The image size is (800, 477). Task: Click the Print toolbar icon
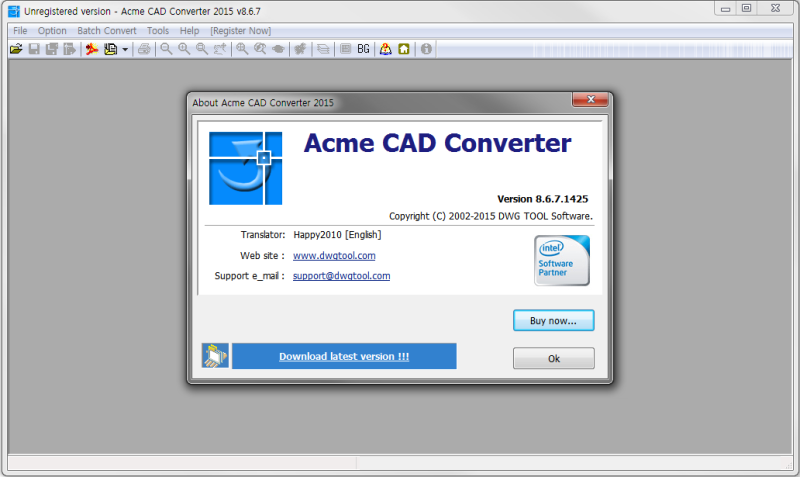[144, 49]
